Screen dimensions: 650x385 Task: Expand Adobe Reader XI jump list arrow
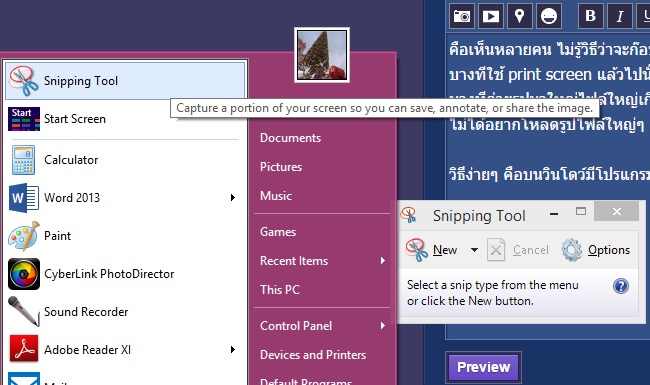pos(233,350)
